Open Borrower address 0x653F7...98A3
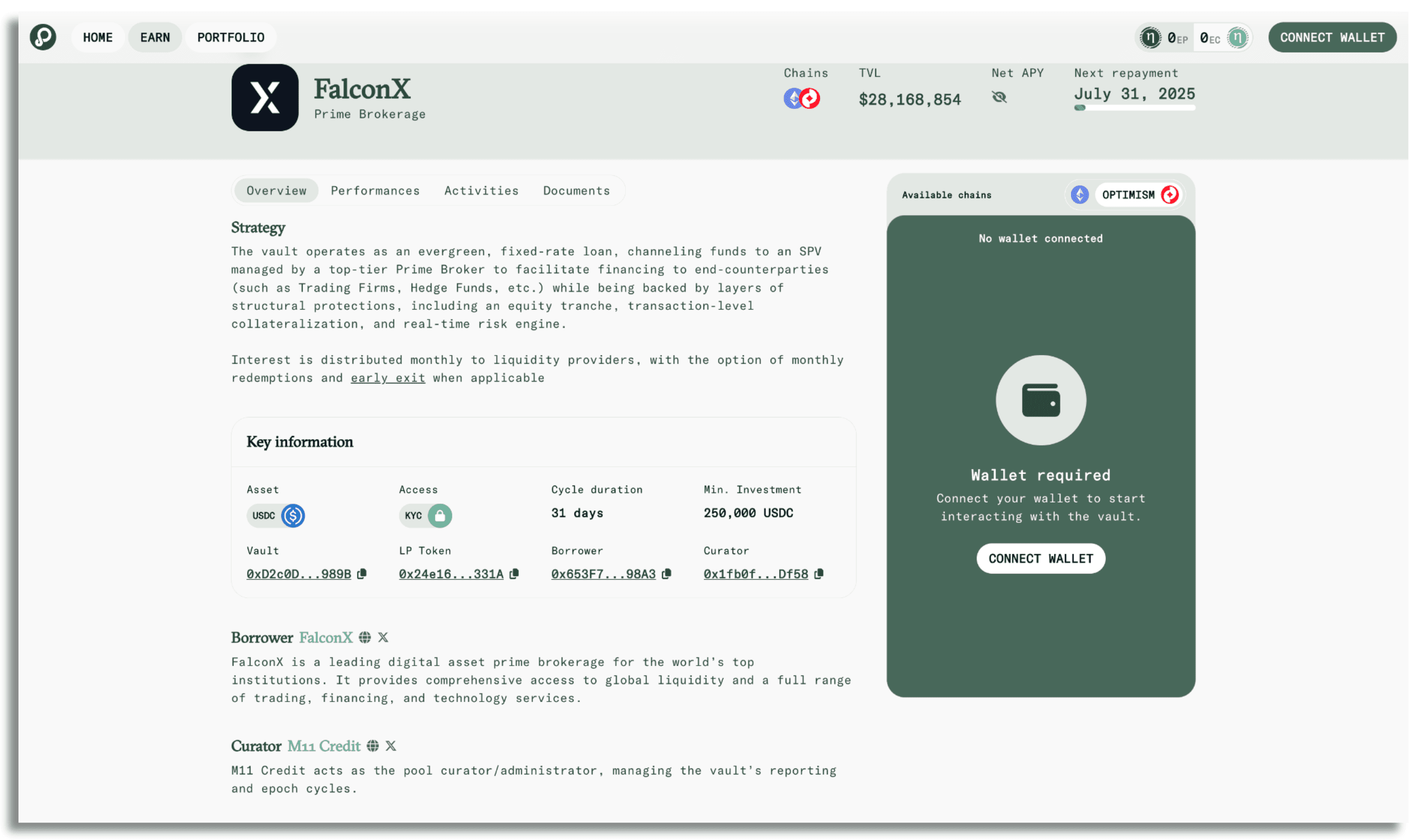 pos(603,574)
